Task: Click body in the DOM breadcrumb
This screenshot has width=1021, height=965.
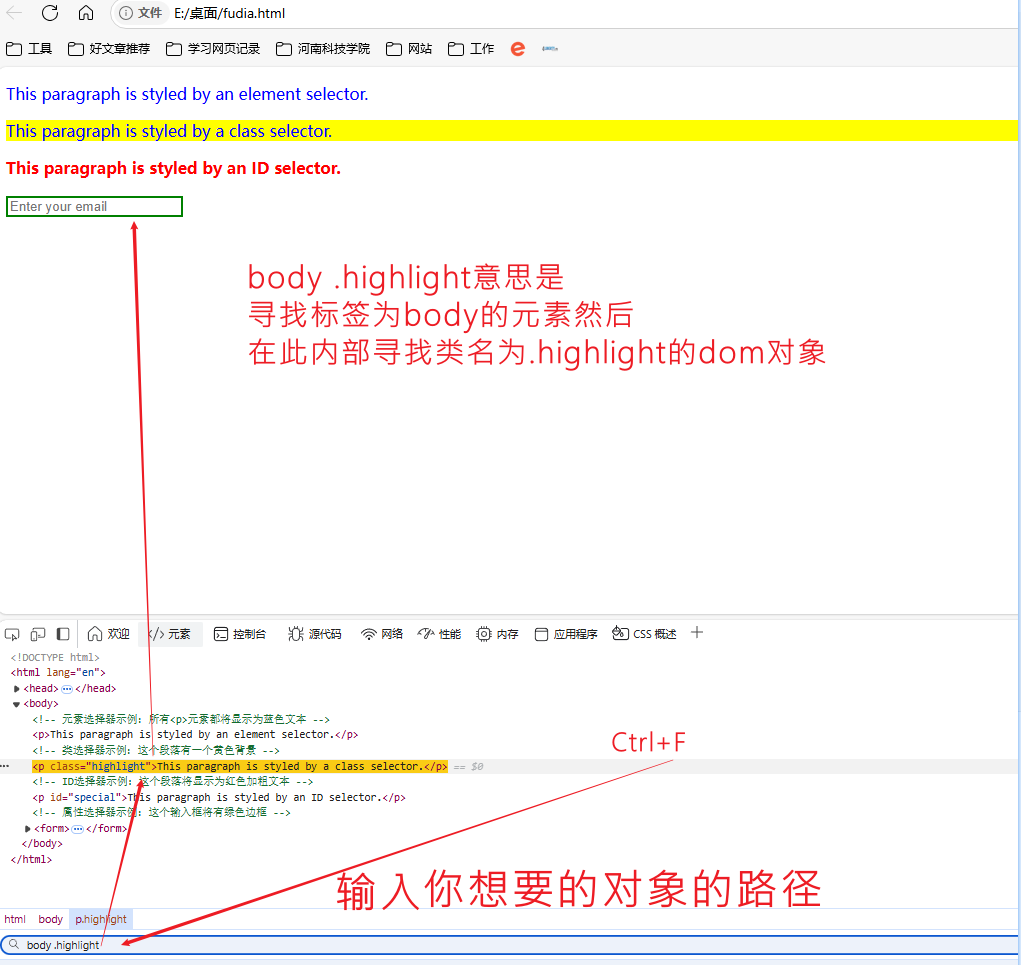Action: [51, 919]
